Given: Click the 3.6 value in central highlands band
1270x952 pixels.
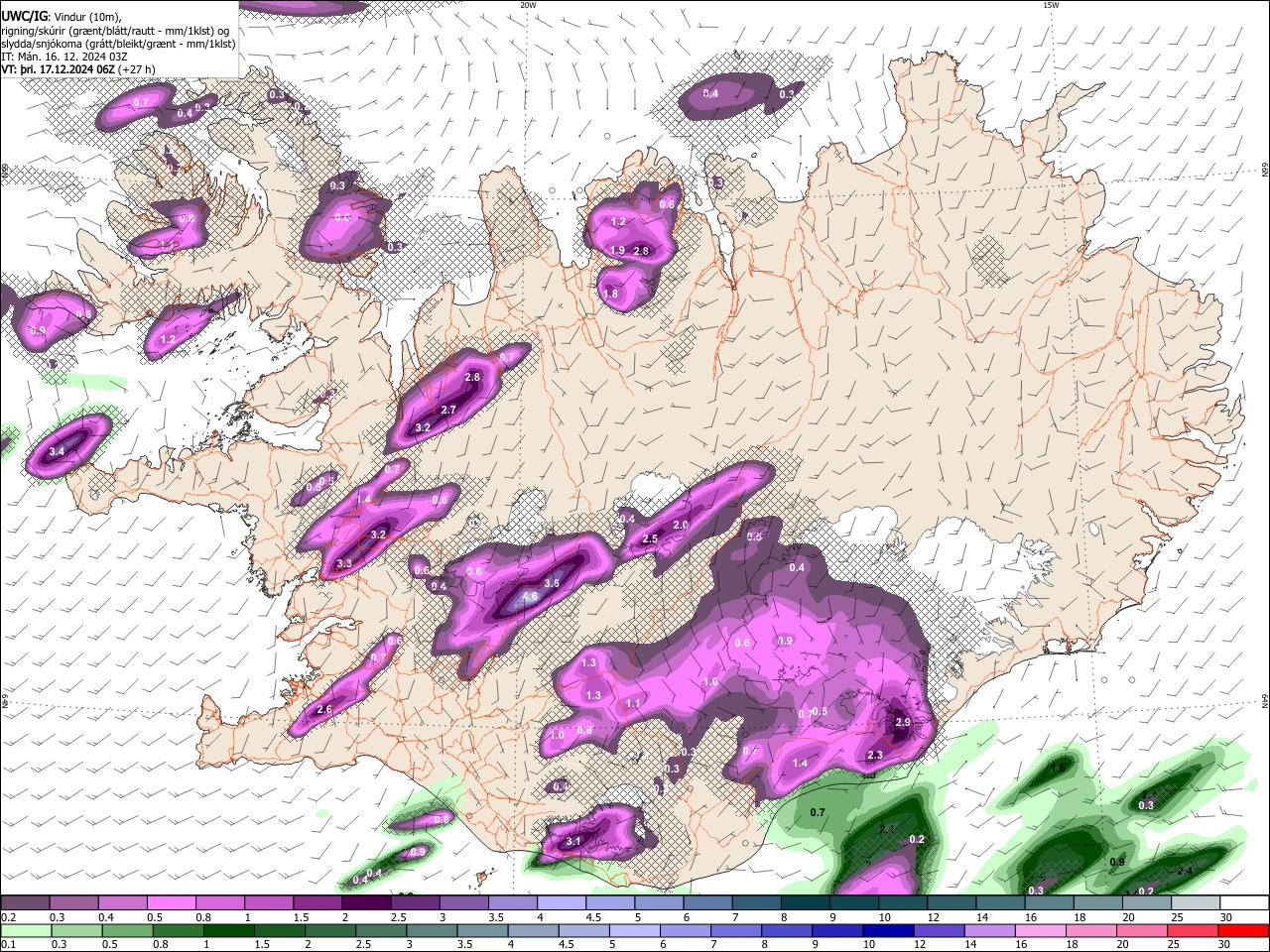Looking at the screenshot, I should (x=552, y=583).
